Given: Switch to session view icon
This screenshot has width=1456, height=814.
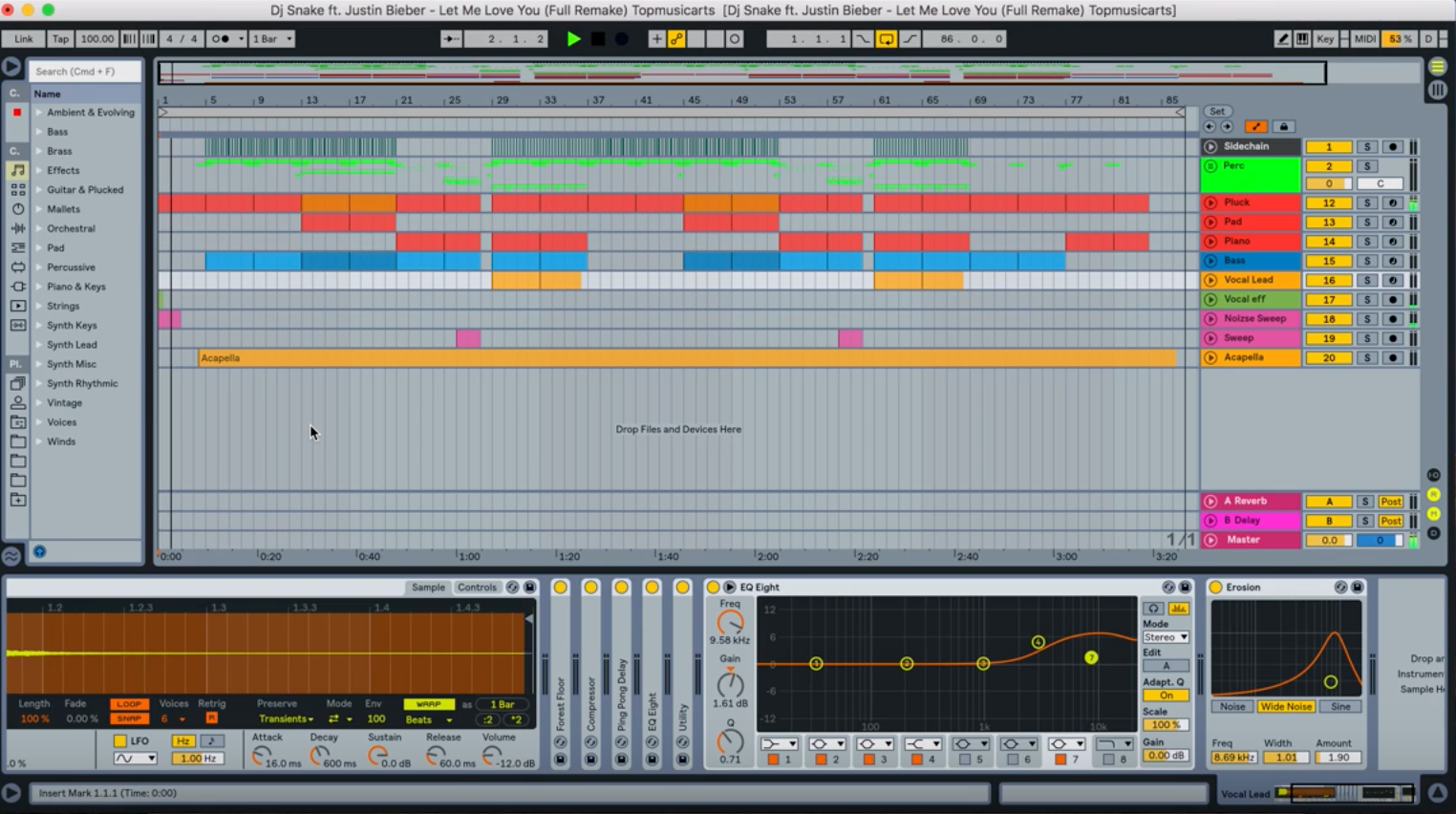Looking at the screenshot, I should coord(1437,90).
